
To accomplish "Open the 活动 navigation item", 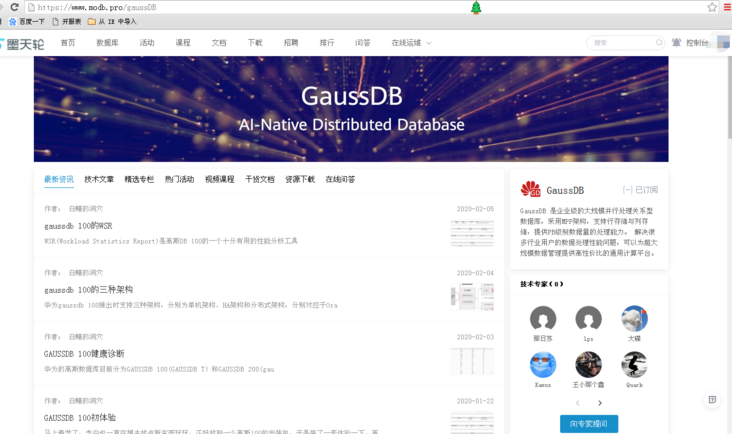I will click(147, 42).
